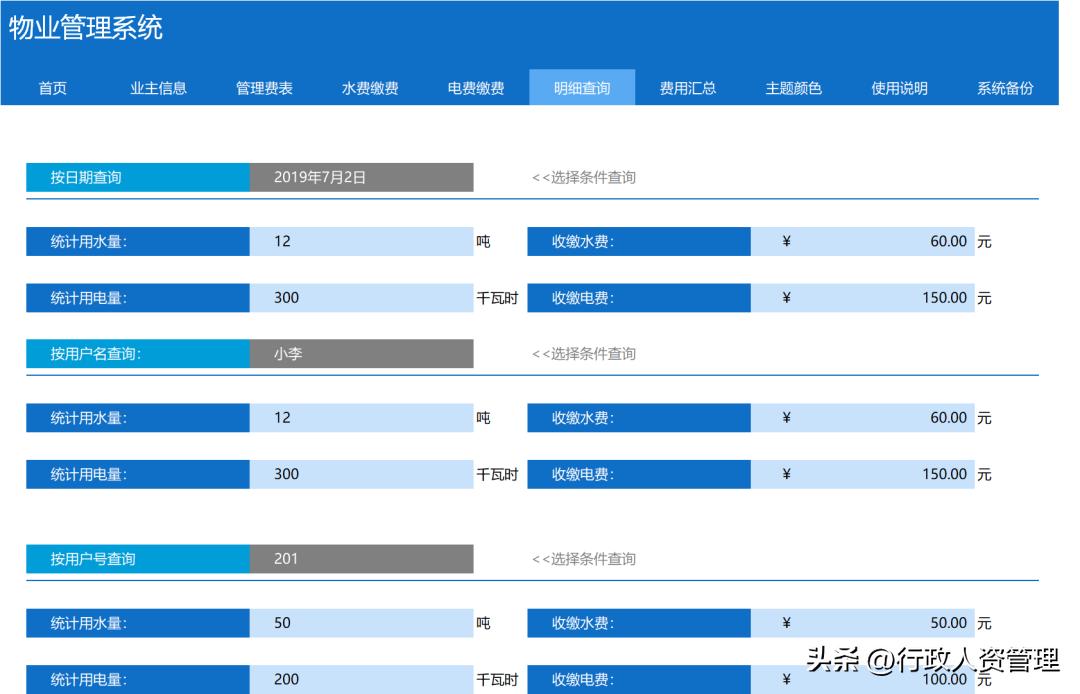Switch to the 首页 tab
The image size is (1080, 694).
click(x=54, y=88)
